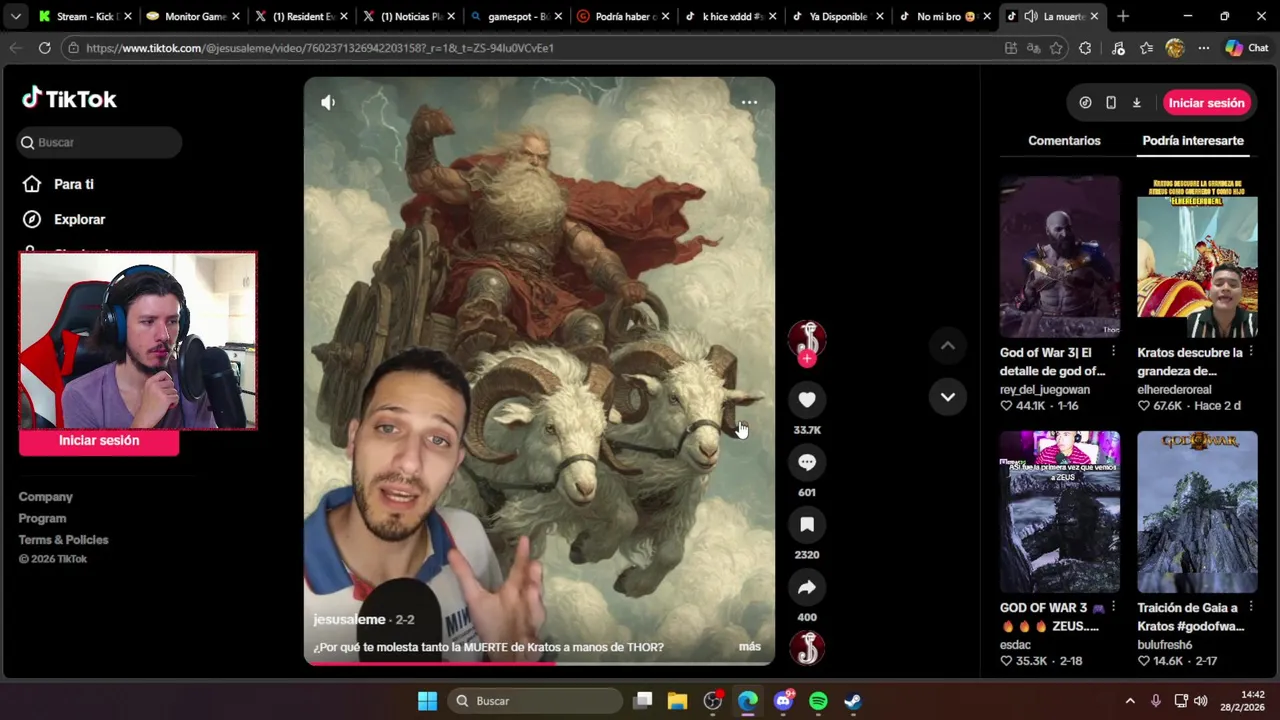Click Iniciar sesión button in left sidebar

[x=99, y=440]
